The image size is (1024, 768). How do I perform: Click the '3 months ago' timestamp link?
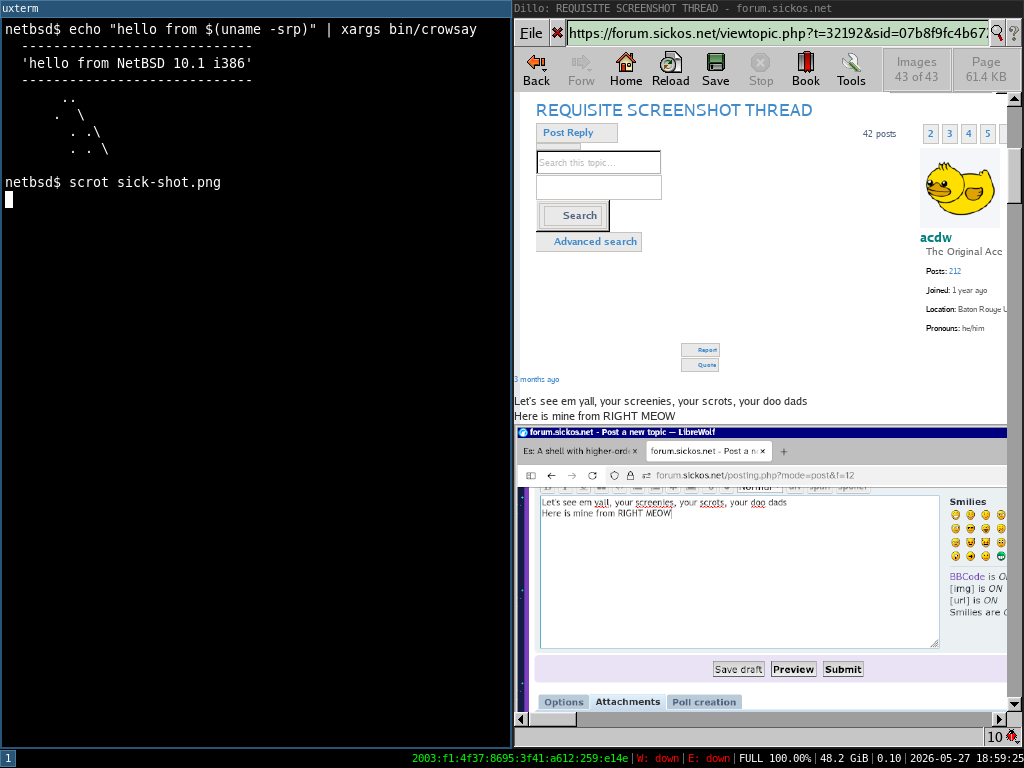coord(536,379)
